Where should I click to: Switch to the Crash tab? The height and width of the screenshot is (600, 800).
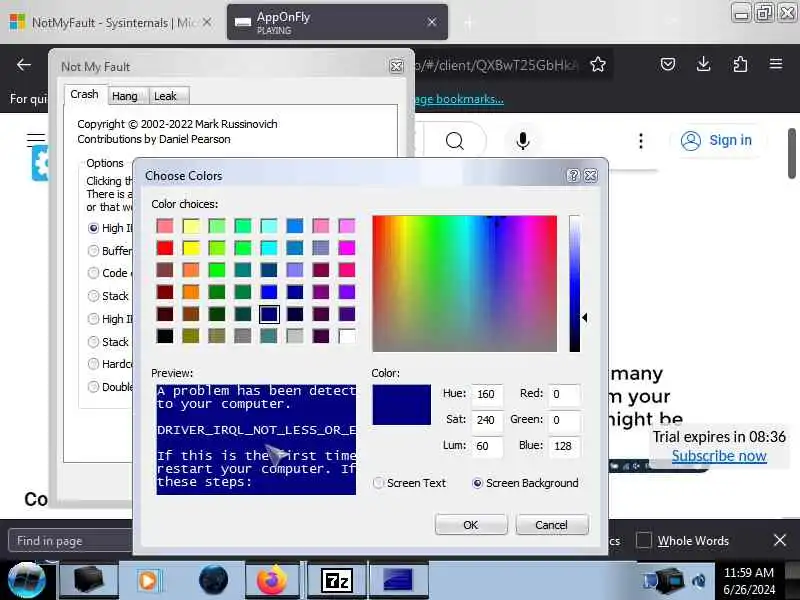point(85,94)
